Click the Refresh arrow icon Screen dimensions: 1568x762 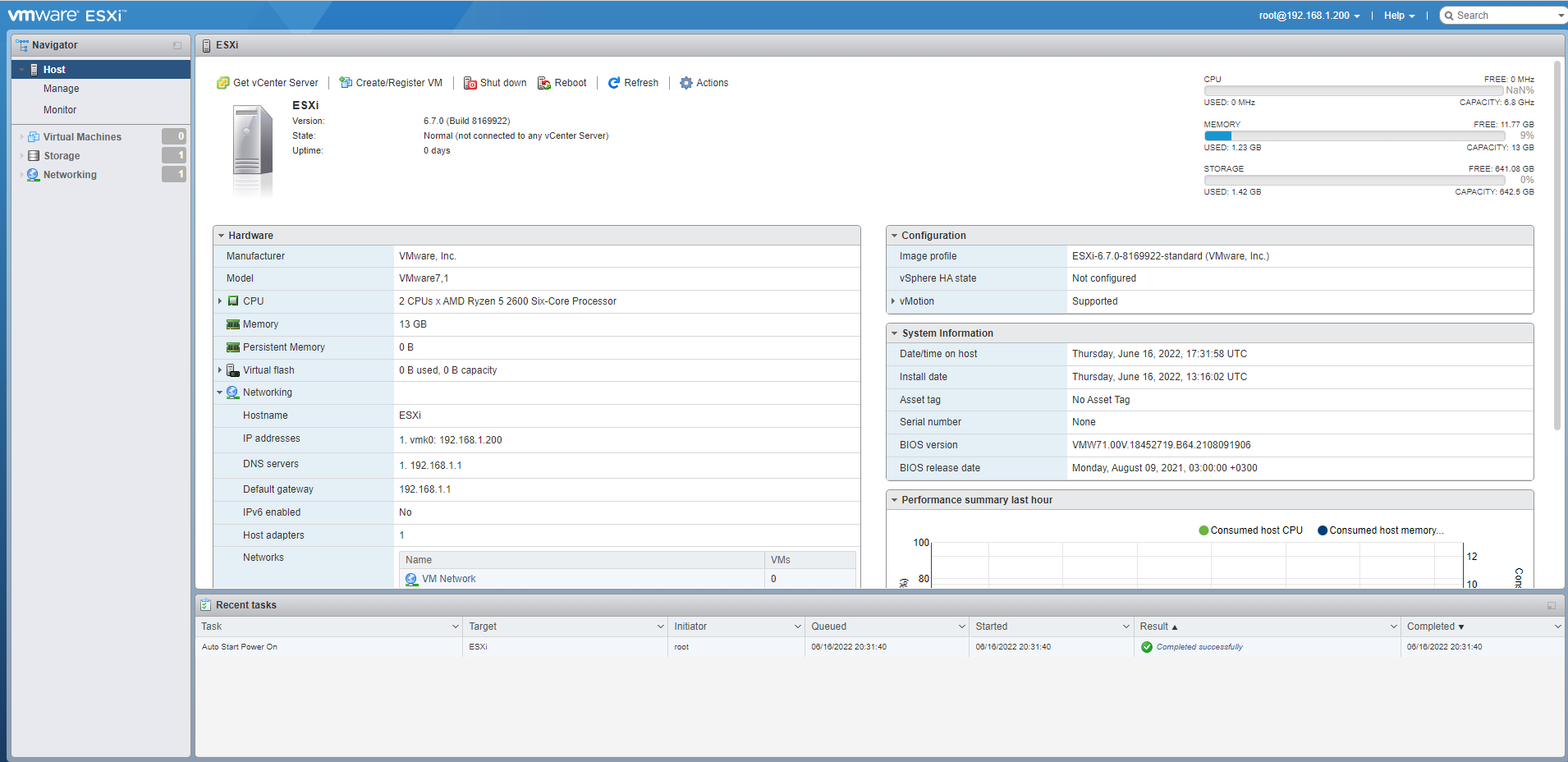coord(614,83)
